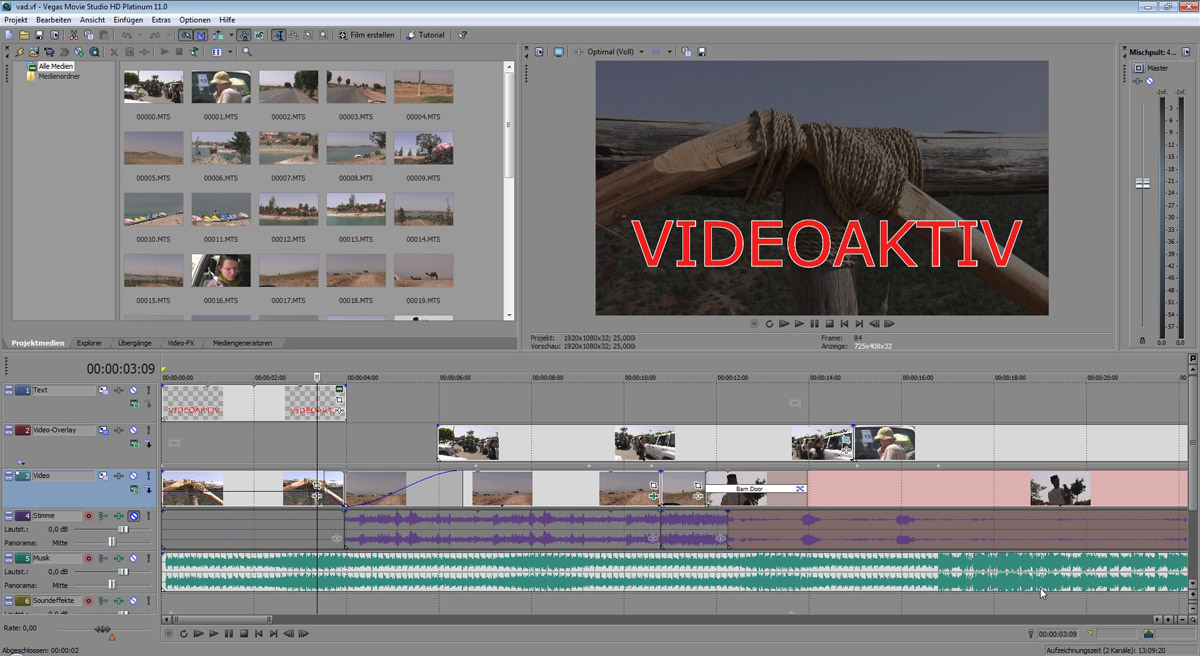Switch to the Video-FX tab
Viewport: 1200px width, 656px height.
click(181, 343)
